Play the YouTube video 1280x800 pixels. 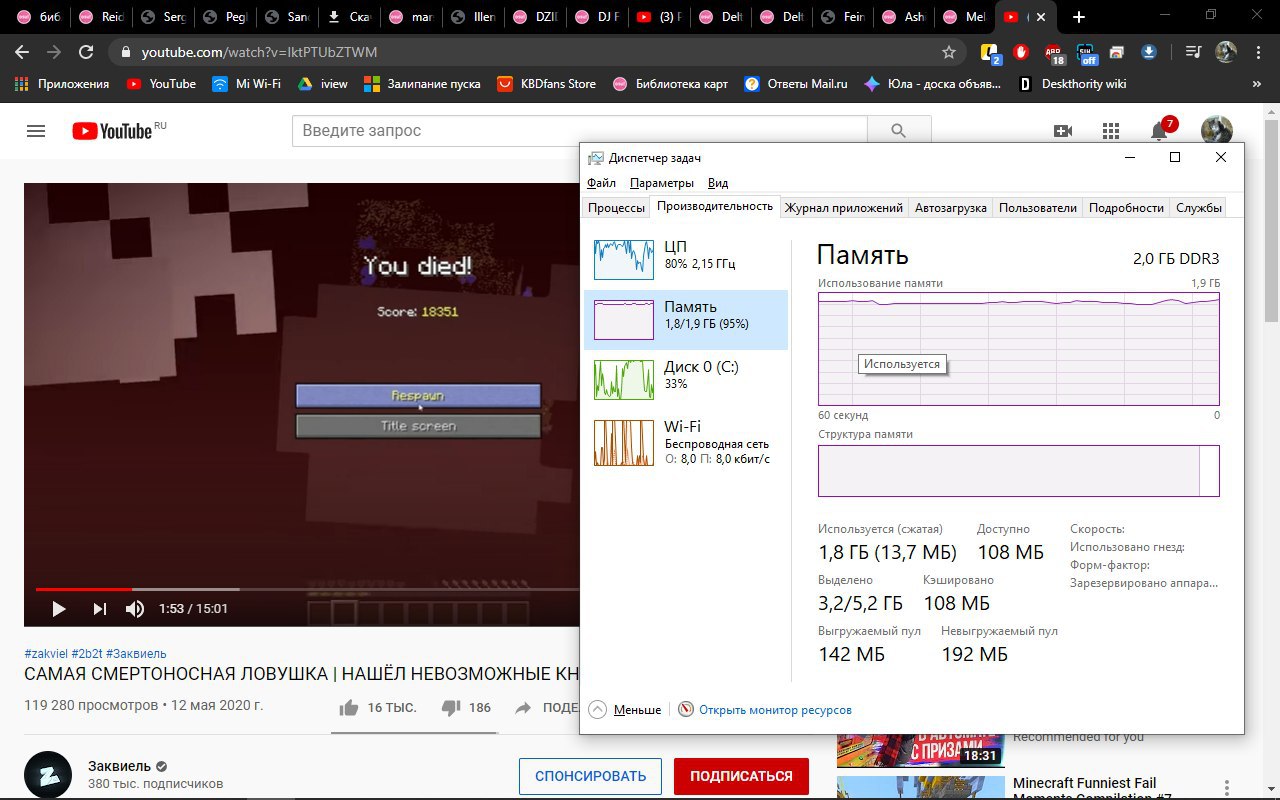[58, 608]
